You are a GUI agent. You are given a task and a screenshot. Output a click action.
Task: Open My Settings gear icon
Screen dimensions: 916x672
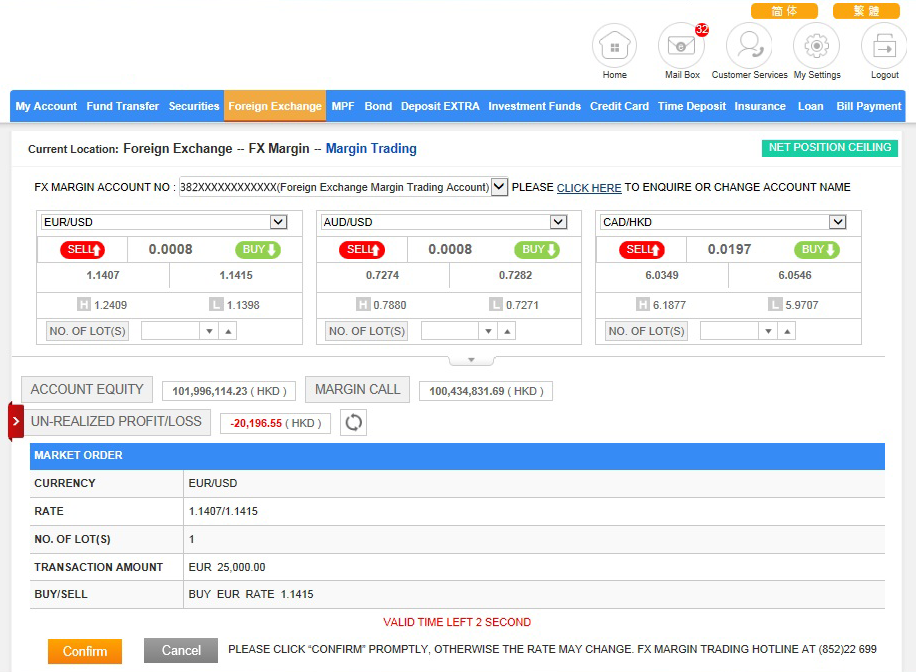pos(816,46)
